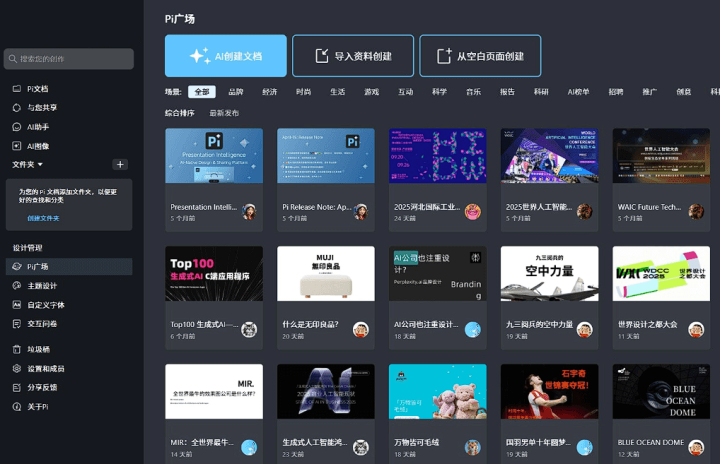Open Pi文档 in the sidebar
The width and height of the screenshot is (720, 464).
(37, 89)
